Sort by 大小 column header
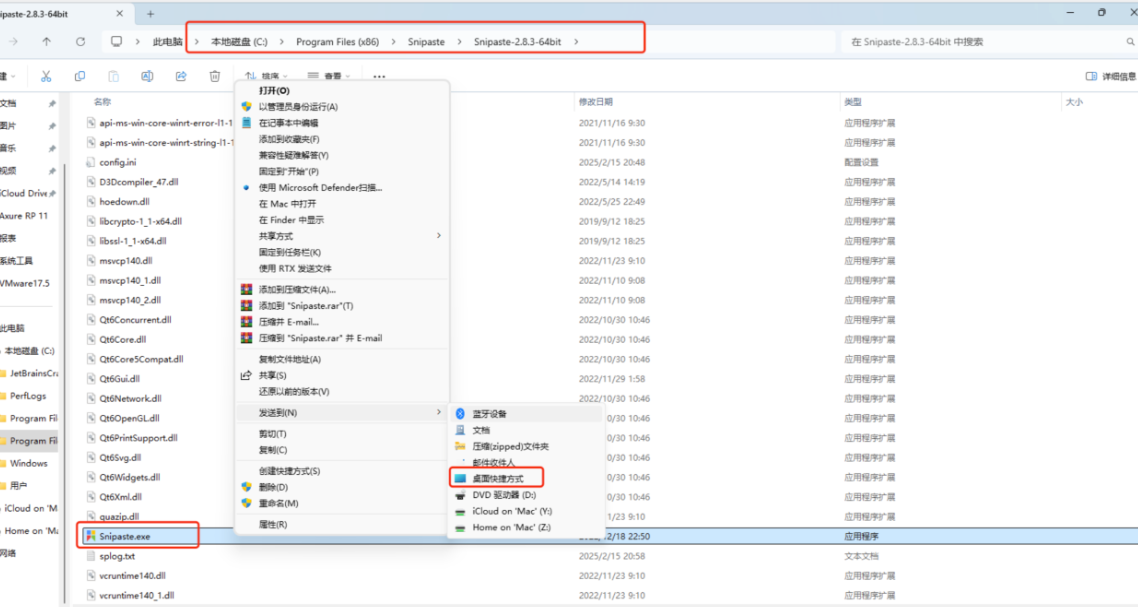 click(1074, 102)
